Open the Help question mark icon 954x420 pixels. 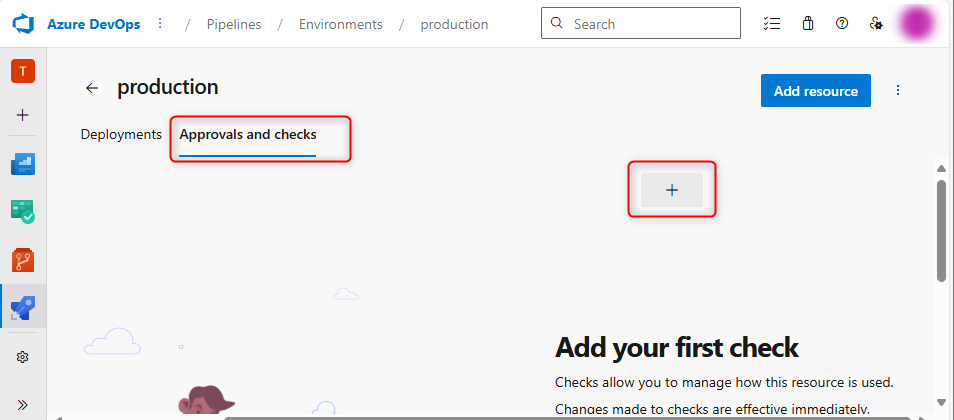pos(842,24)
